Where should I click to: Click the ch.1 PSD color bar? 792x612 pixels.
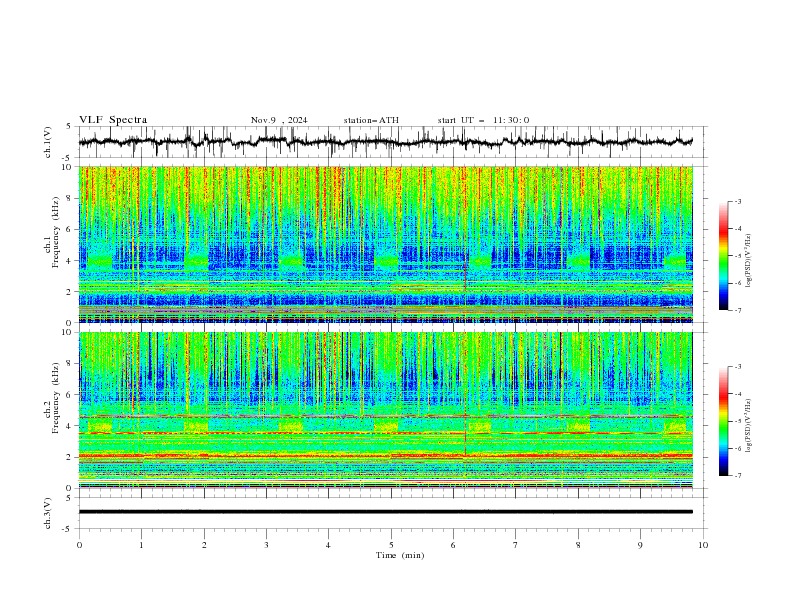[x=723, y=256]
